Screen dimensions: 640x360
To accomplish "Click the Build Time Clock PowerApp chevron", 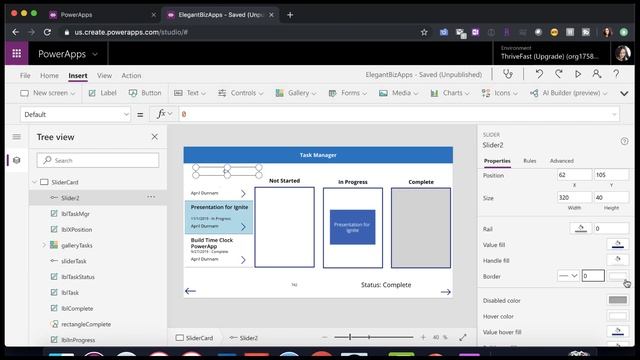I will (243, 260).
